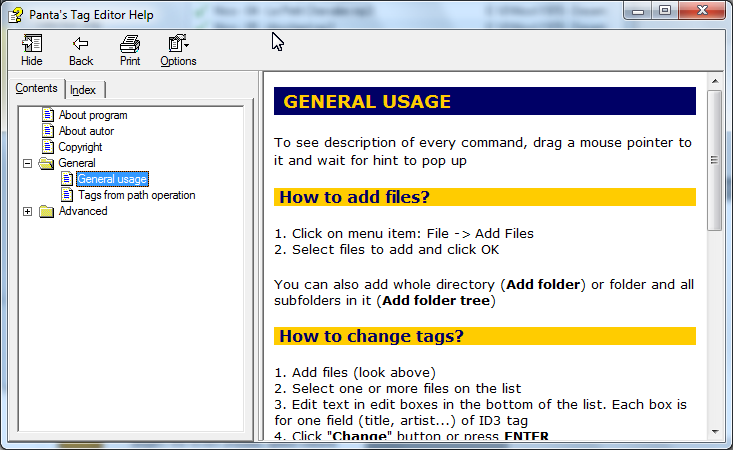This screenshot has width=733, height=450.
Task: Go back with the Back arrow button
Action: click(x=81, y=50)
